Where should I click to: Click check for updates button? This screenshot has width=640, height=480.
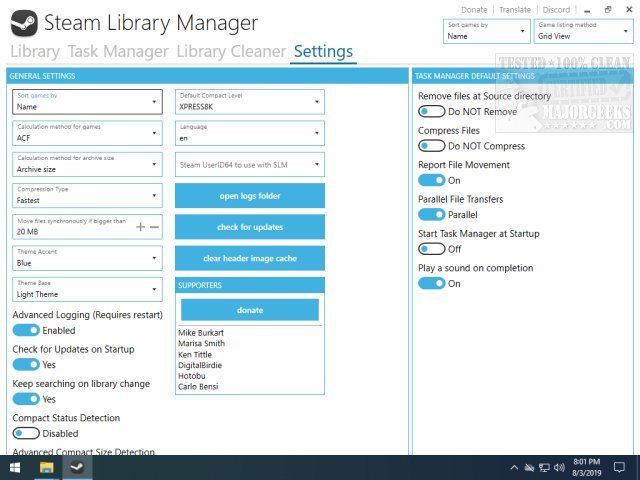[250, 227]
